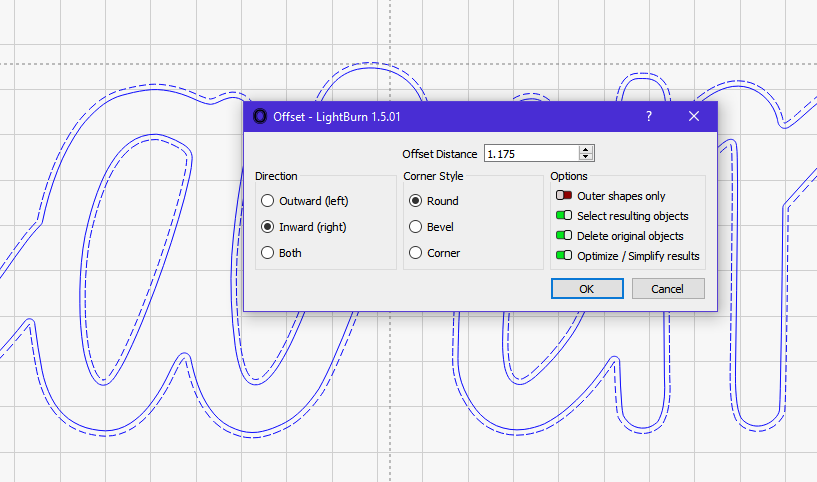Toggle Select resulting objects switch
Viewport: 817px width, 482px height.
[x=564, y=215]
